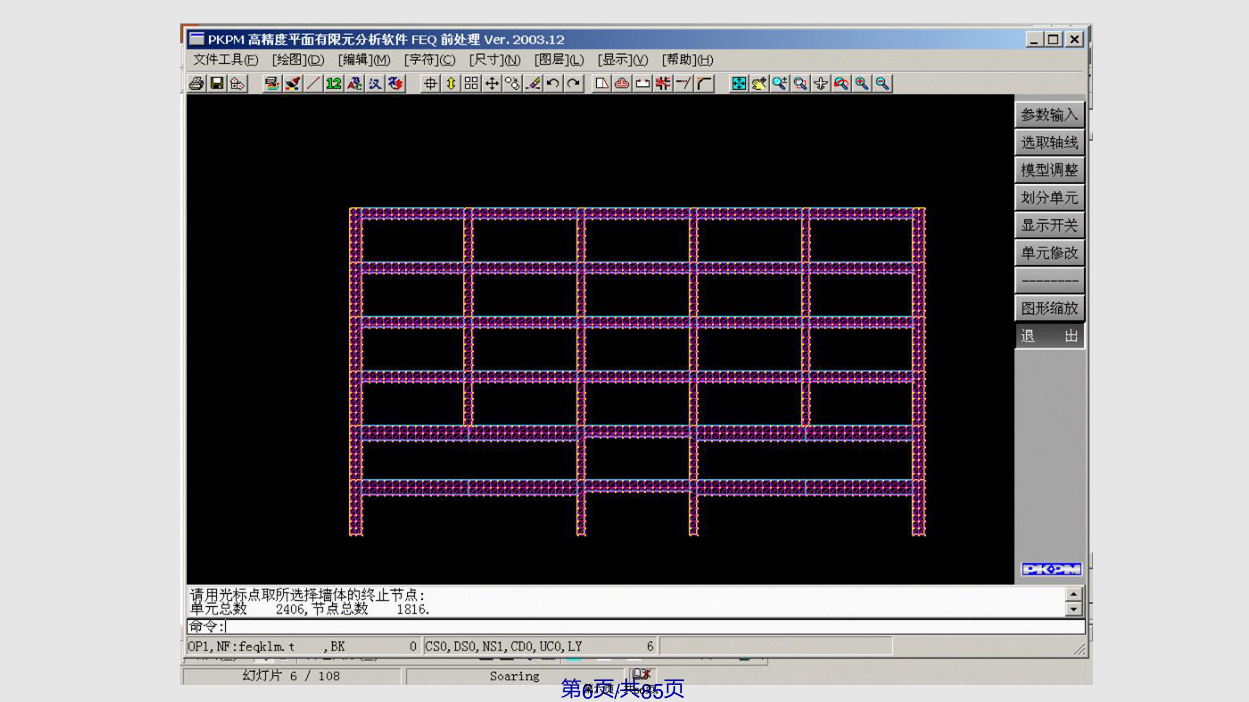Click the 命令 command input line
The height and width of the screenshot is (702, 1249).
(x=635, y=627)
